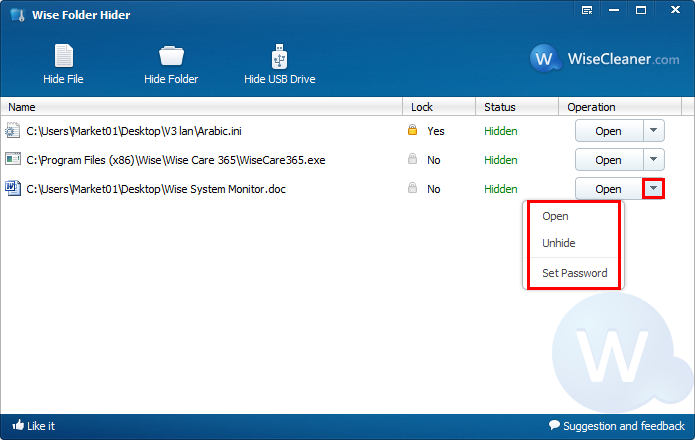Image resolution: width=695 pixels, height=440 pixels.
Task: Maximize the Wise Folder Hider window
Action: [641, 10]
